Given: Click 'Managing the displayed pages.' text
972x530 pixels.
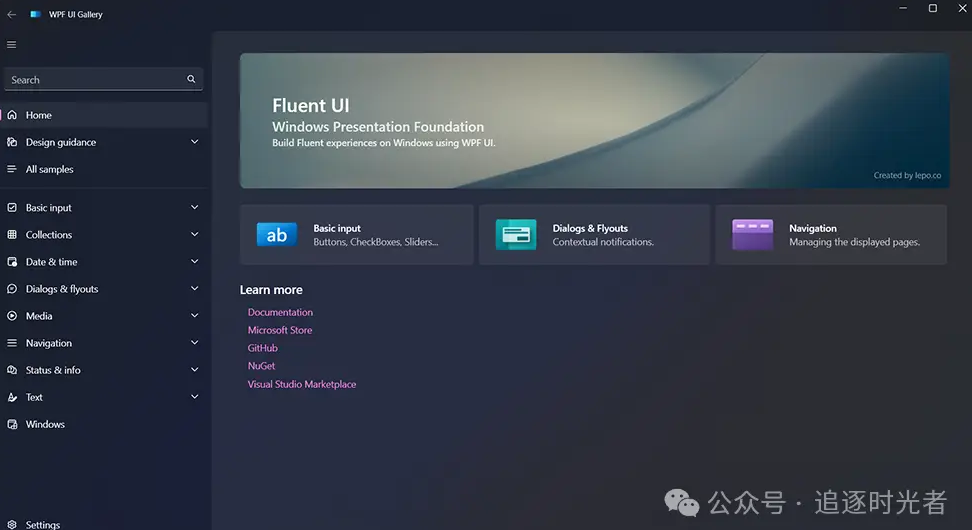Looking at the screenshot, I should [x=854, y=242].
